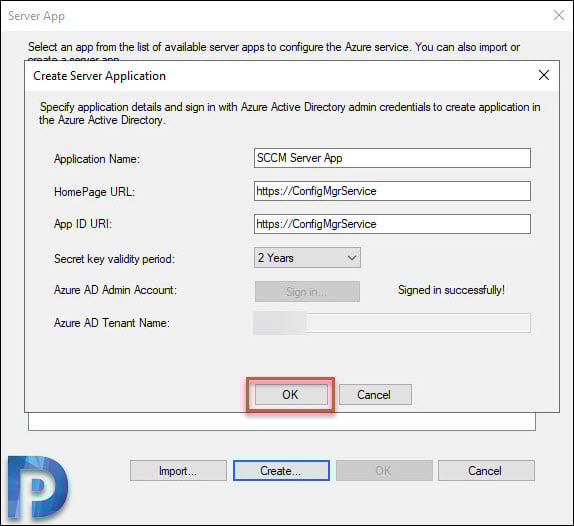Screen dimensions: 574x526
Task: Click the empty server apps list area
Action: point(282,421)
